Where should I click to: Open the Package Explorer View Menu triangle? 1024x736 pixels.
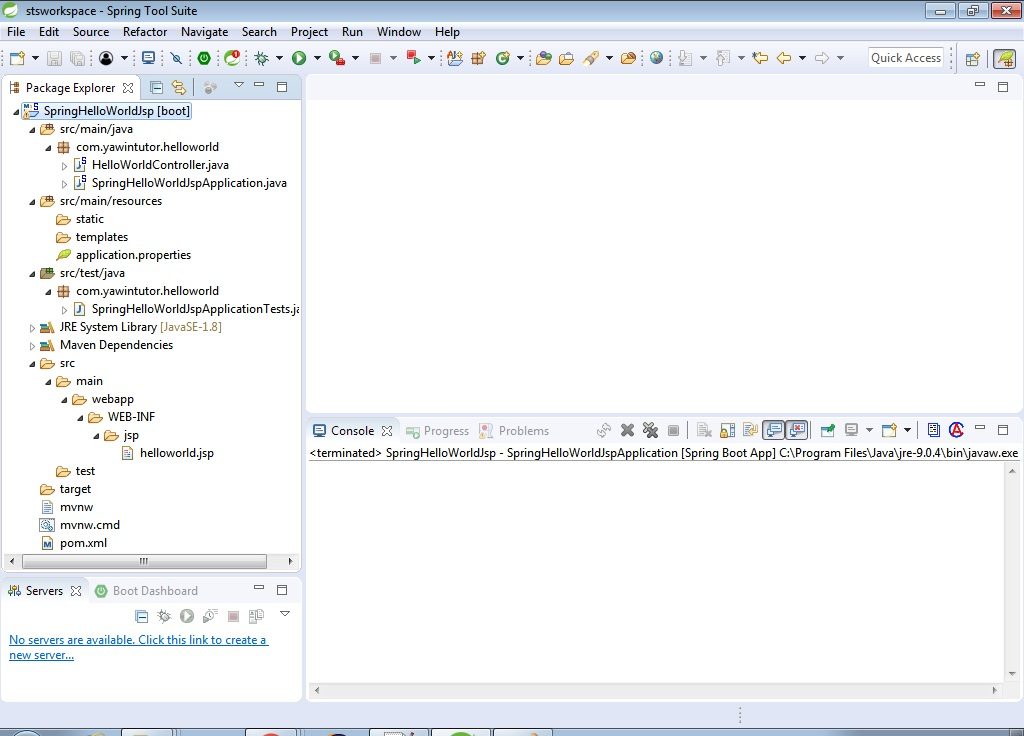pyautogui.click(x=239, y=84)
